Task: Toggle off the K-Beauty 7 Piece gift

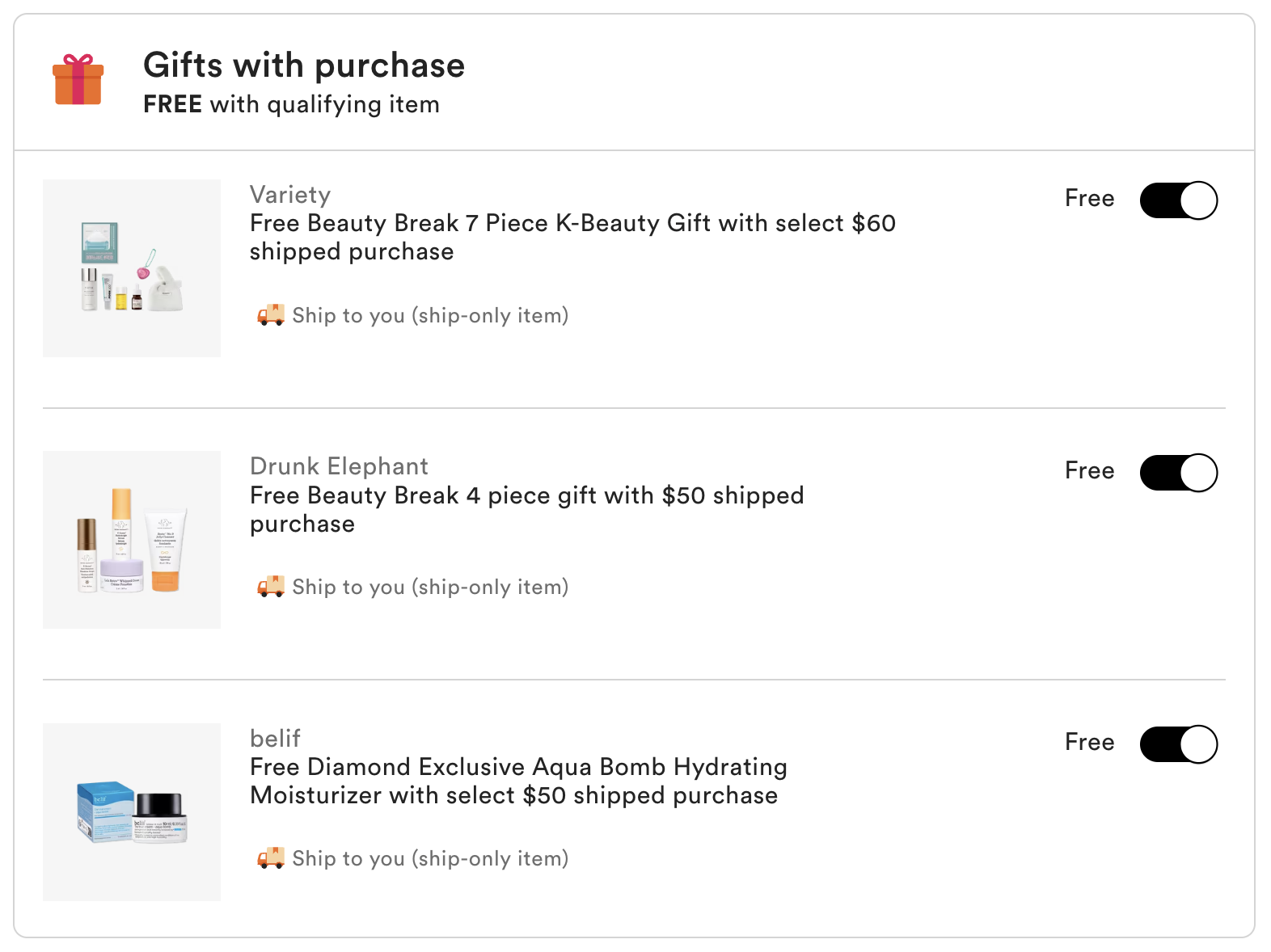Action: 1178,200
